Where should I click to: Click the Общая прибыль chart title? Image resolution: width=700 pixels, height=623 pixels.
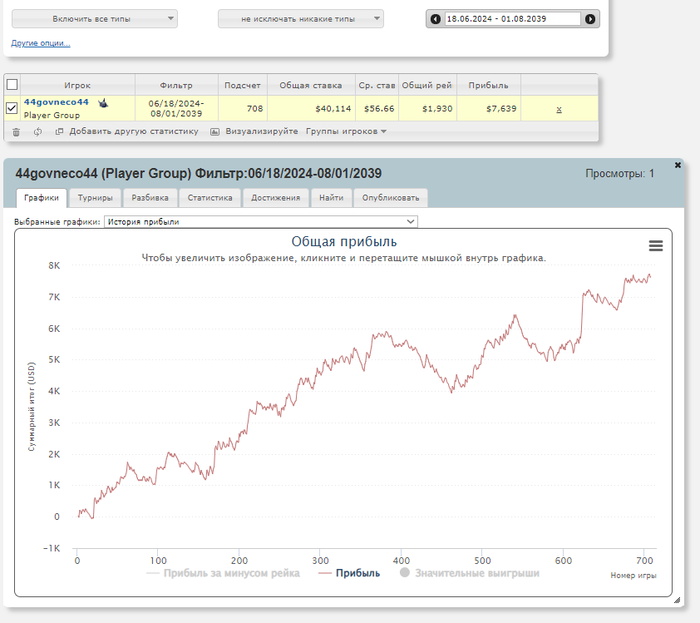coord(344,241)
